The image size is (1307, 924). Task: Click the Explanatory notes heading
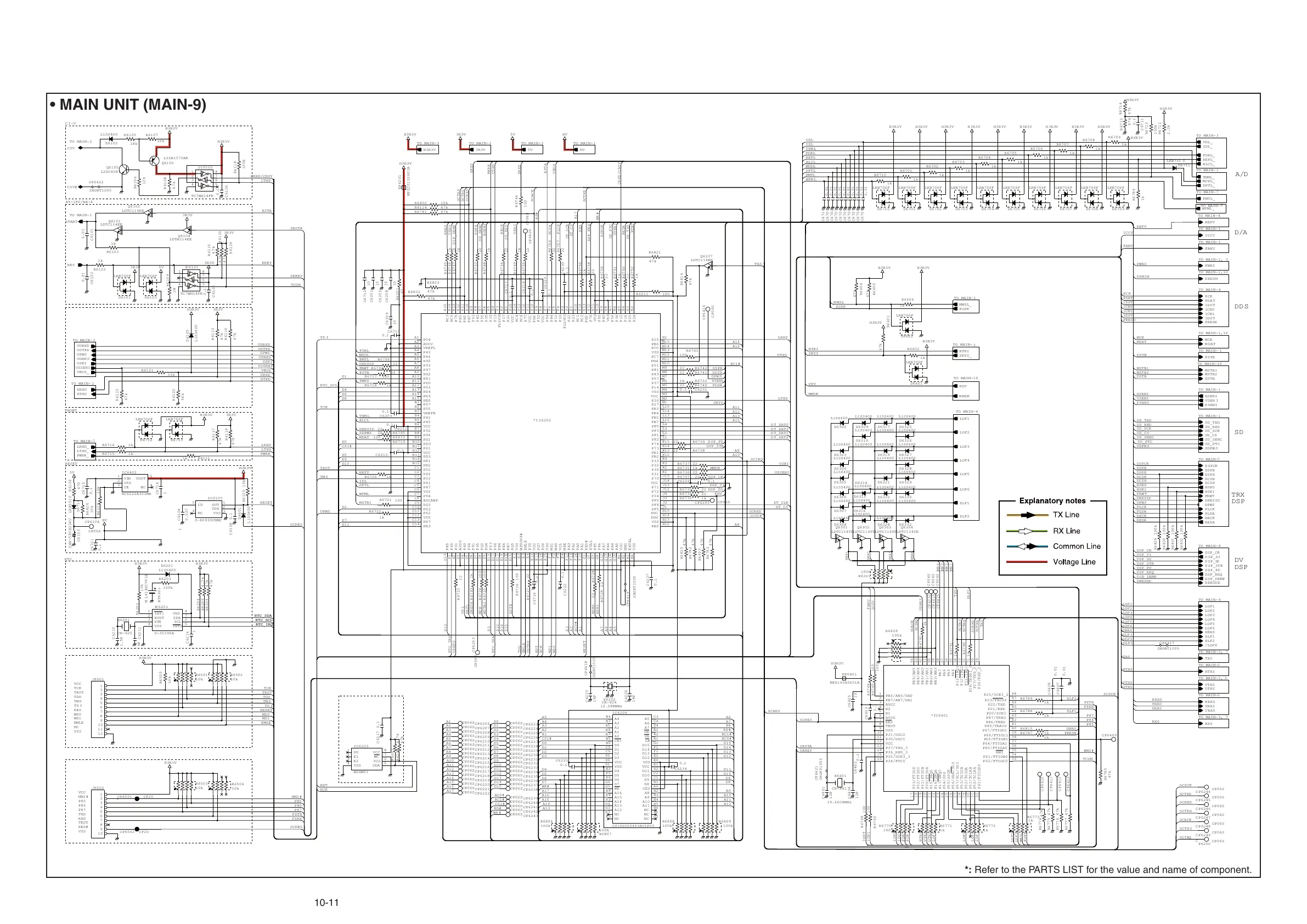(1052, 500)
